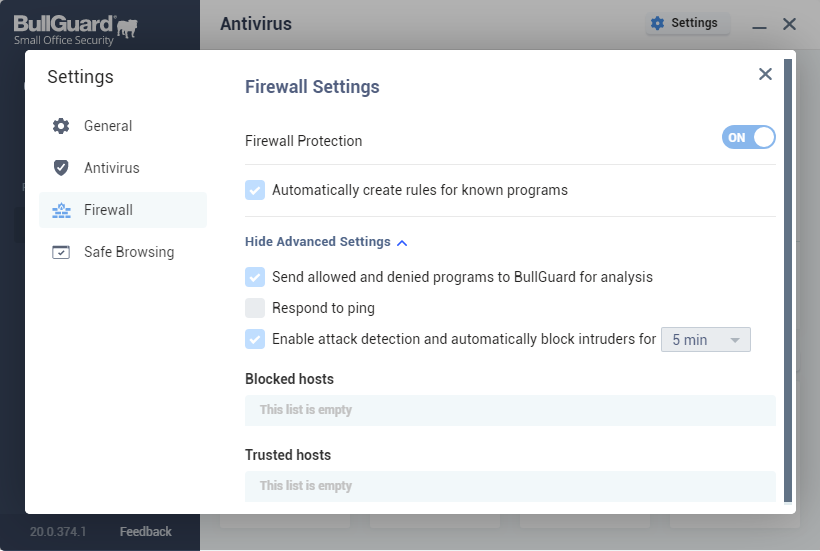Enable the Respond to ping checkbox
This screenshot has width=820, height=551.
click(255, 308)
